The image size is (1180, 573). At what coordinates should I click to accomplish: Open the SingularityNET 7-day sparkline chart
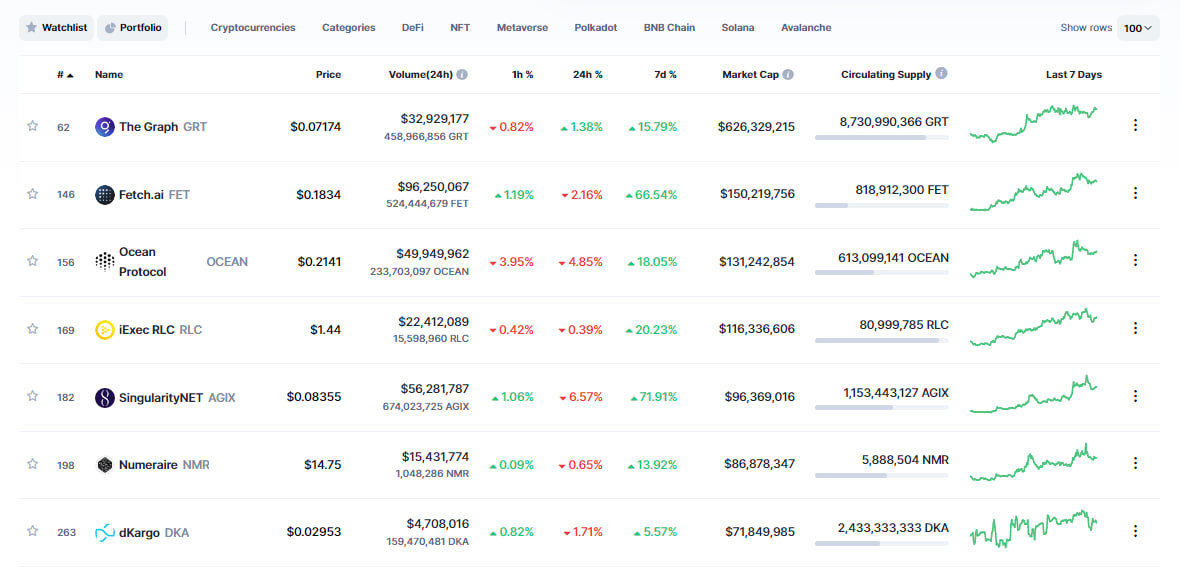pos(1033,395)
